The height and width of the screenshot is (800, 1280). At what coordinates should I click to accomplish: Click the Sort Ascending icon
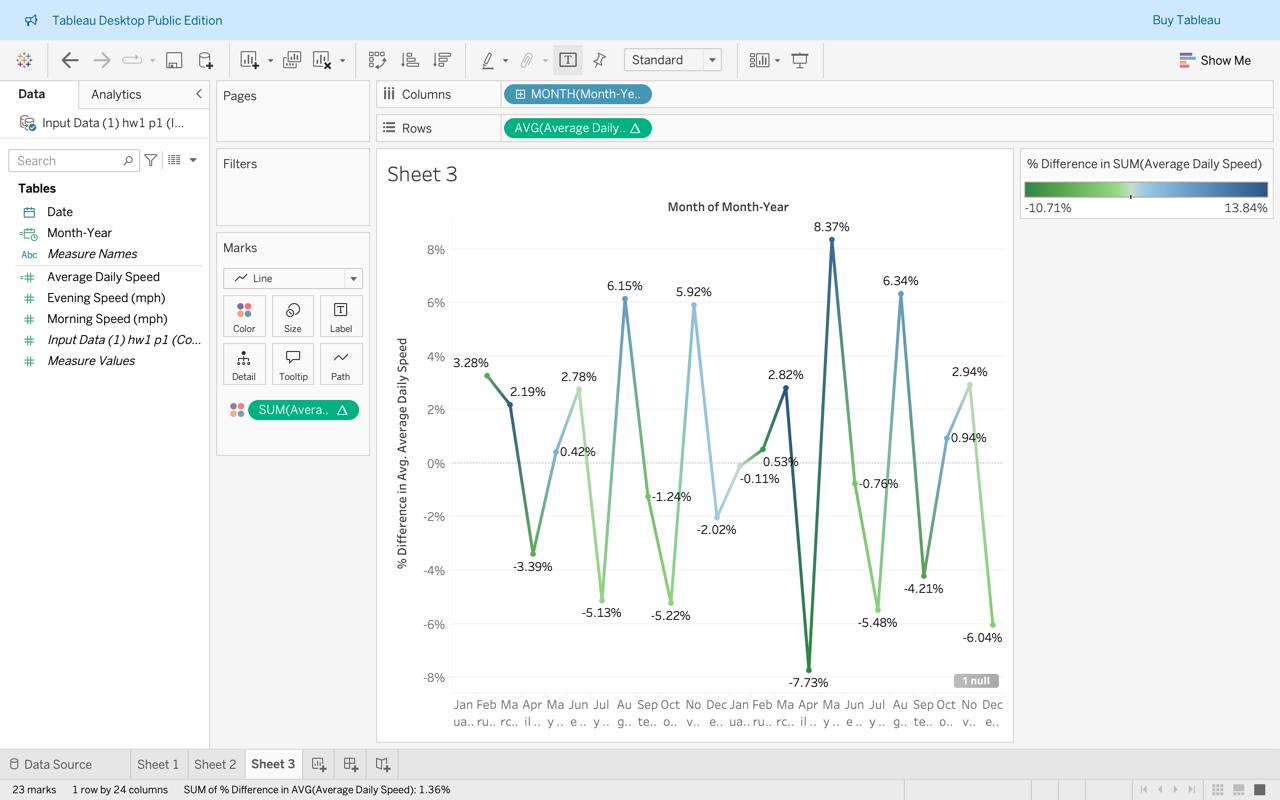pos(409,60)
